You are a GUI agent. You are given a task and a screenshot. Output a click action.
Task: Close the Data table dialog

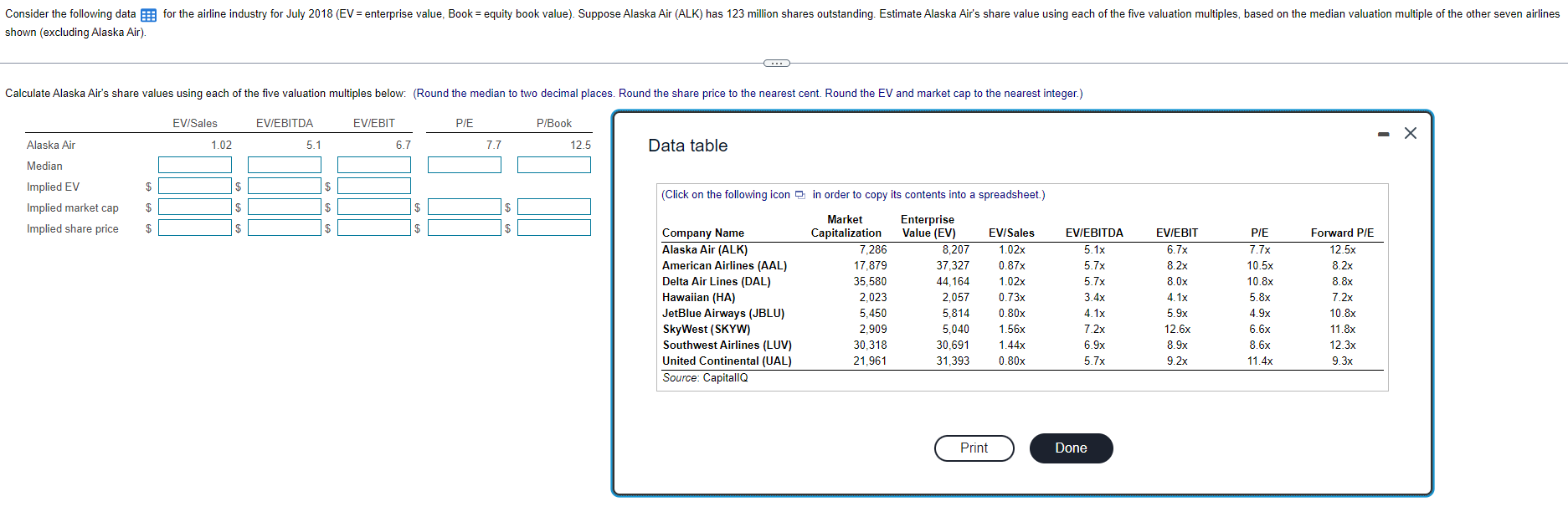pos(1411,133)
